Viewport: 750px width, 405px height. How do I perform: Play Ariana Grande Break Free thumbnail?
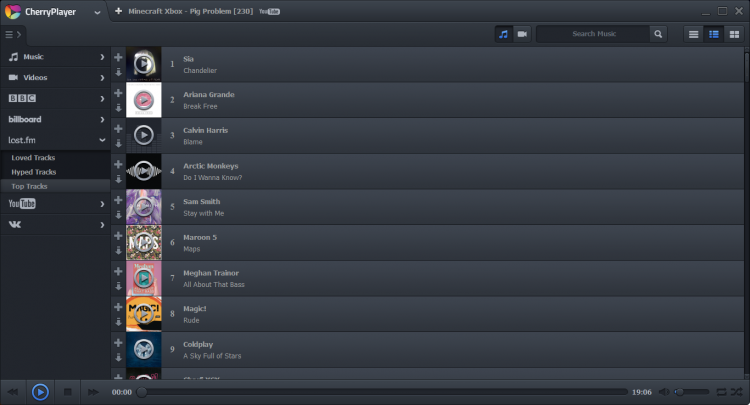click(x=143, y=100)
